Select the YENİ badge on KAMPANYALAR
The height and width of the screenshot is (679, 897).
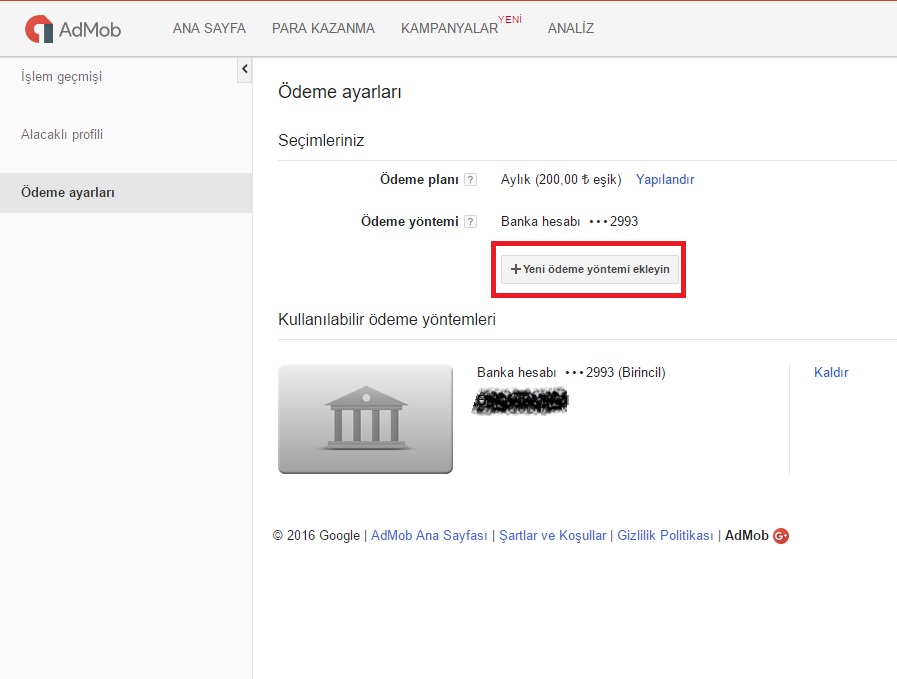[511, 18]
